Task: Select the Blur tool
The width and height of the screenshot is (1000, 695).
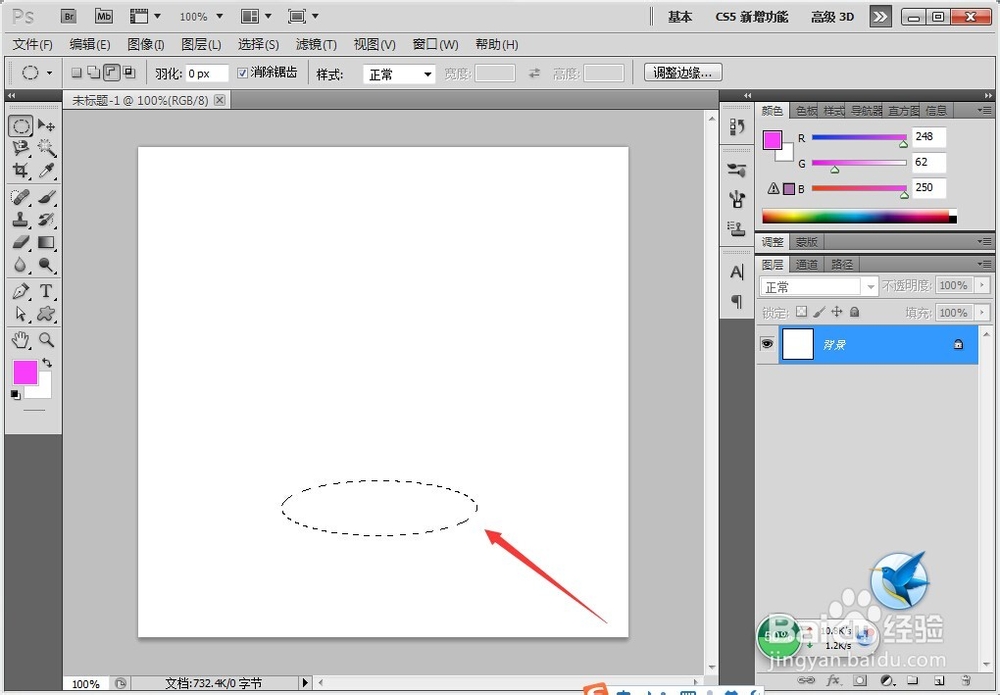Action: 20,265
